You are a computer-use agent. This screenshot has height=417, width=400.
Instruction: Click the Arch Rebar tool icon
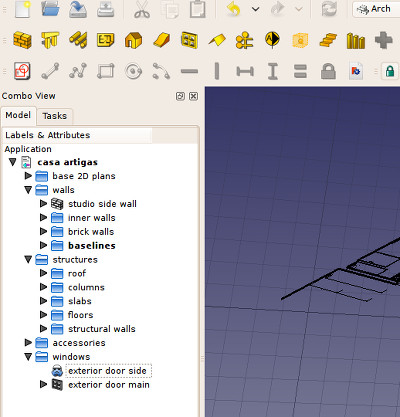[x=78, y=40]
